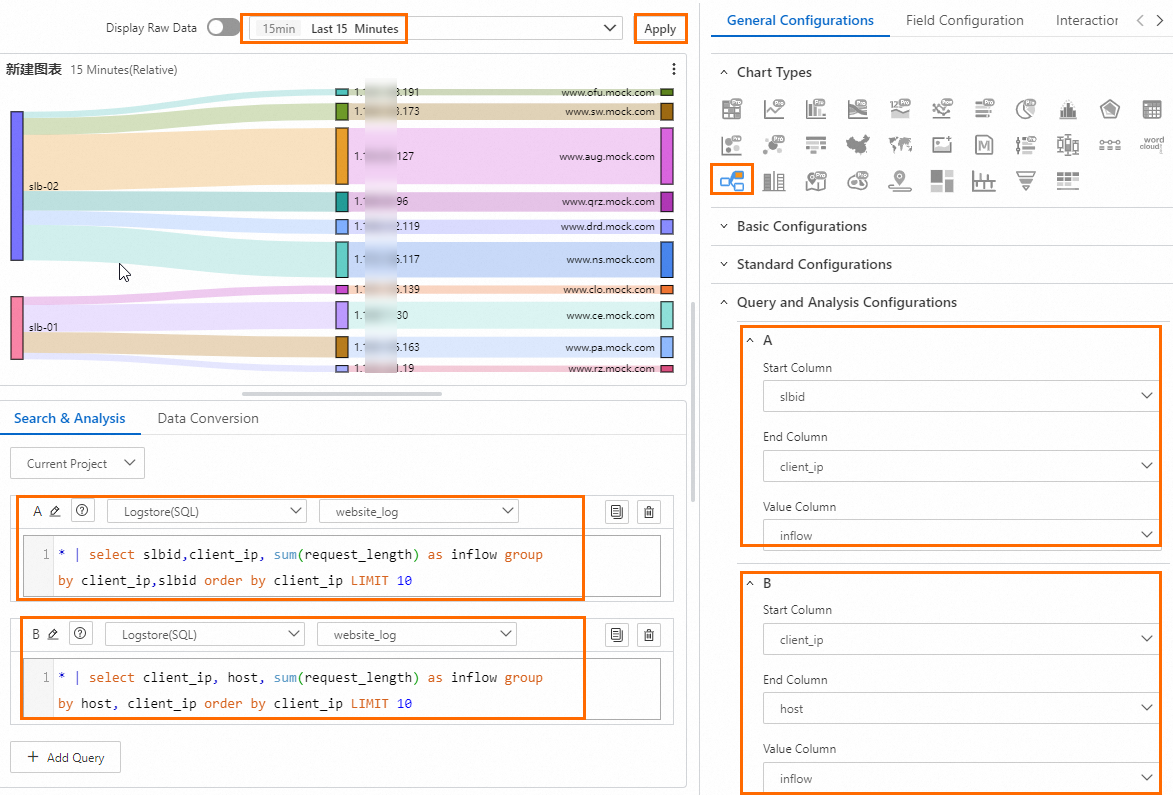The width and height of the screenshot is (1173, 795).
Task: Open query B's Logstore(SQL) source type dropdown
Action: point(205,635)
